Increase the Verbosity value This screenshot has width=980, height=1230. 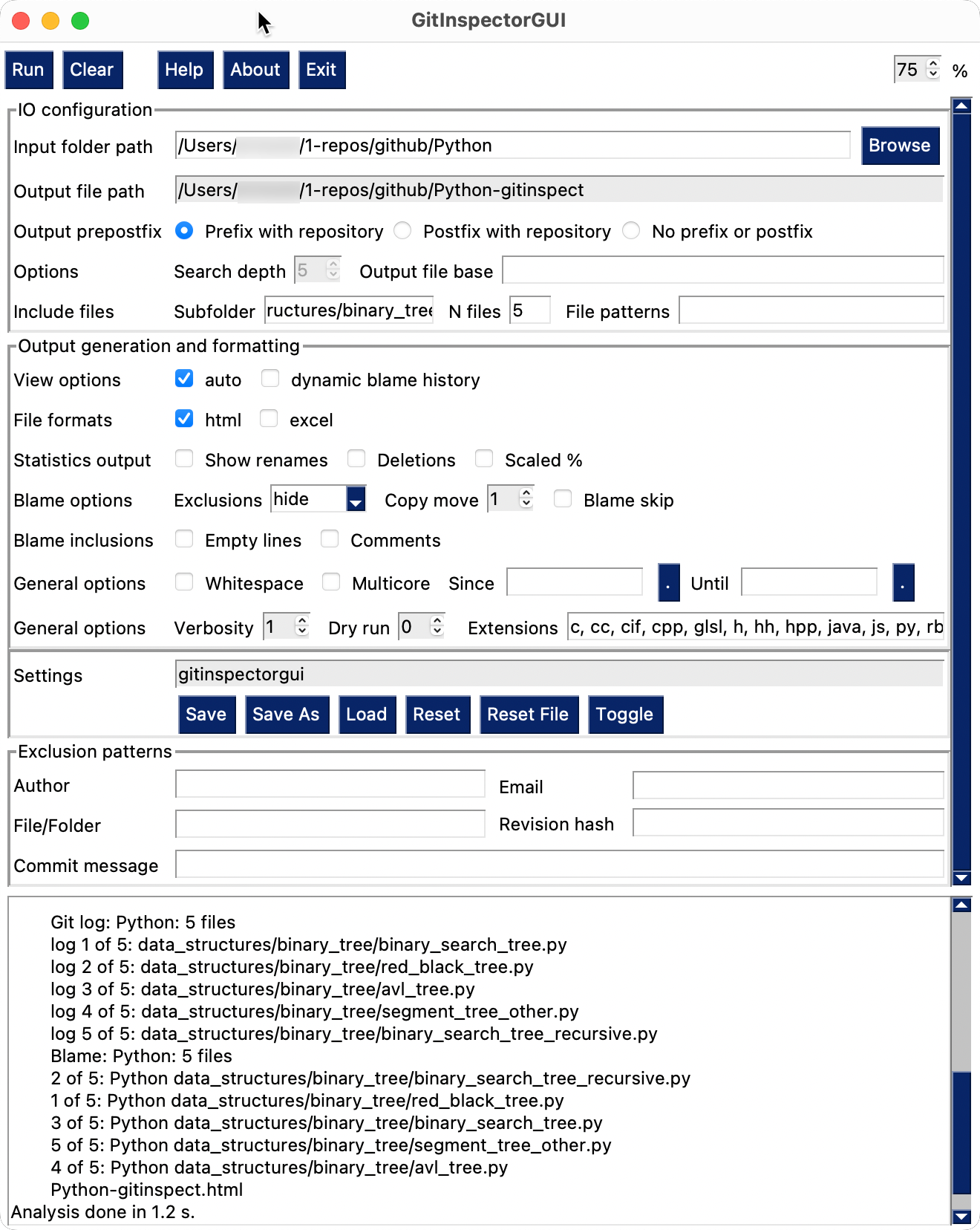302,621
